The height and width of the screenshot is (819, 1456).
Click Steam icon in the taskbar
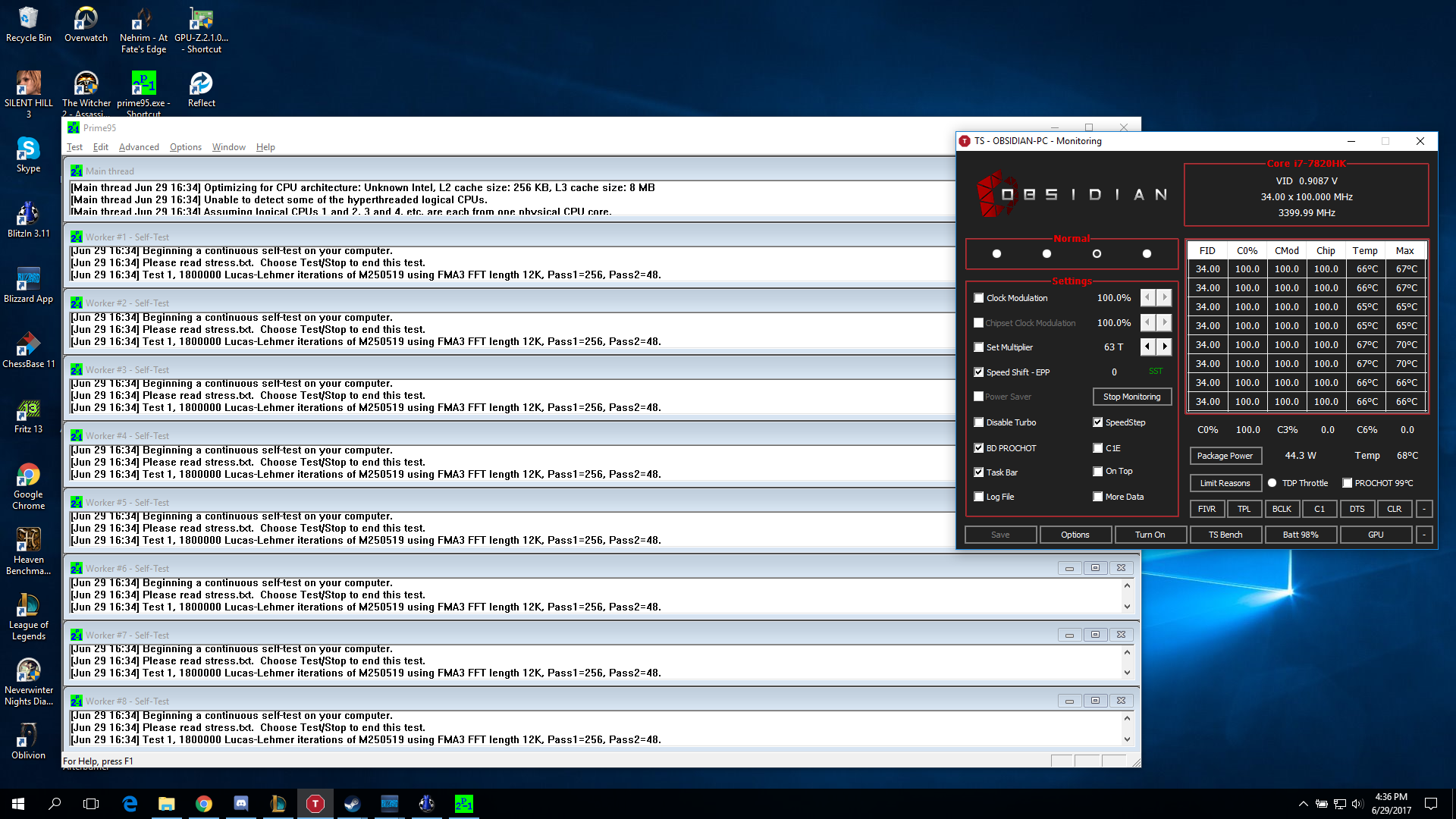click(352, 804)
